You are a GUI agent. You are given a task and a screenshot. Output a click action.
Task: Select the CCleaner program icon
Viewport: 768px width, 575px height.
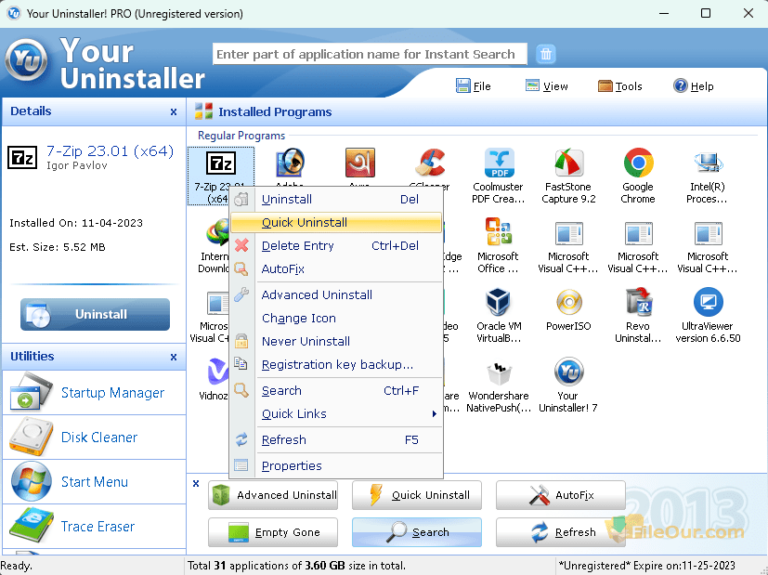click(430, 164)
